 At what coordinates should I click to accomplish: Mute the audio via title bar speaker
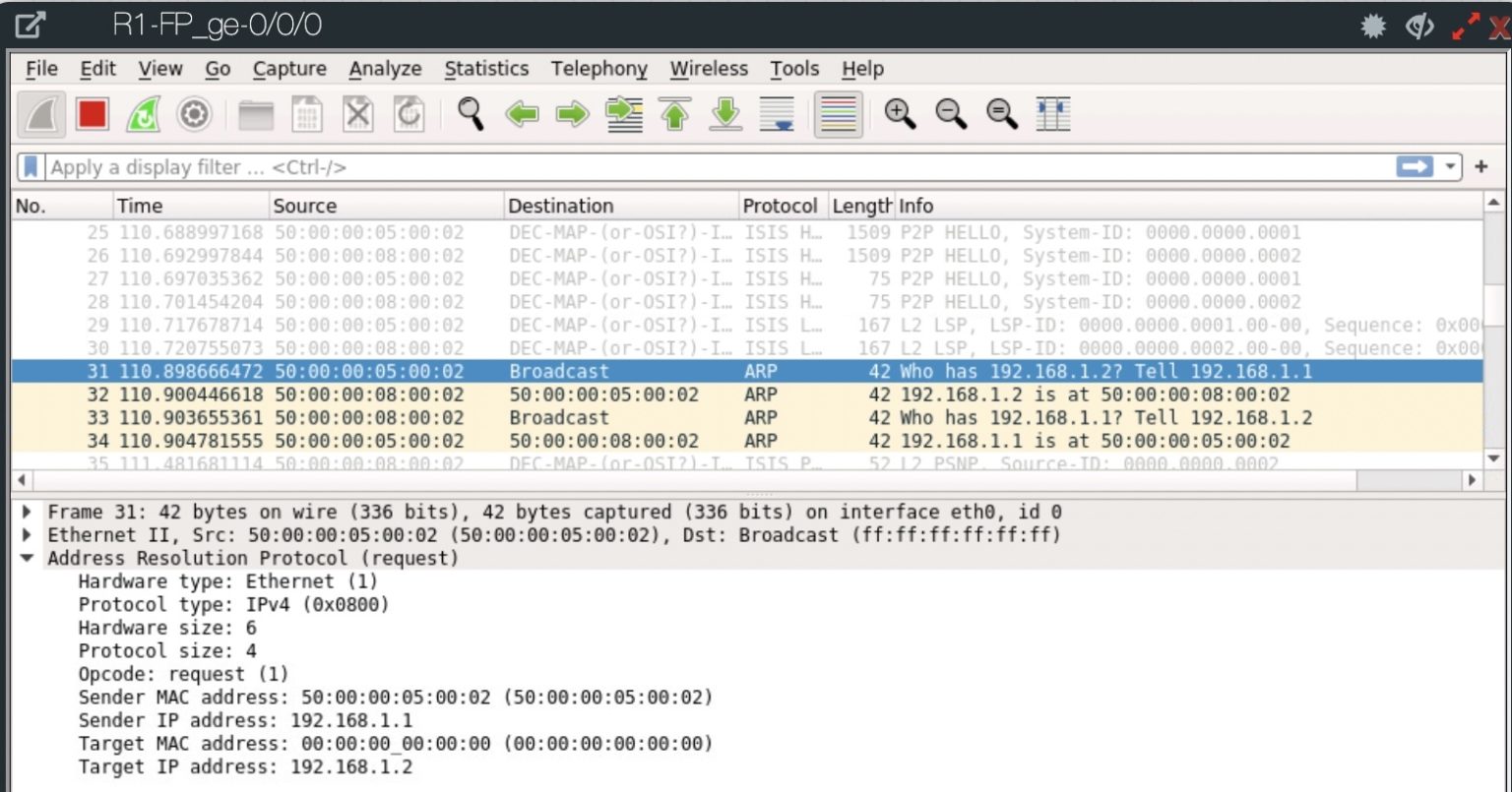coord(1418,26)
